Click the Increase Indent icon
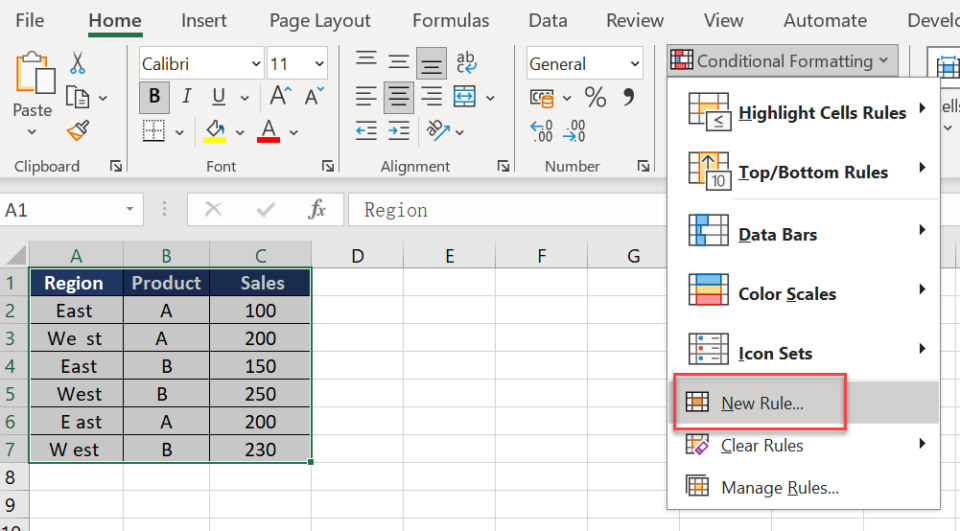This screenshot has height=531, width=960. [x=399, y=130]
